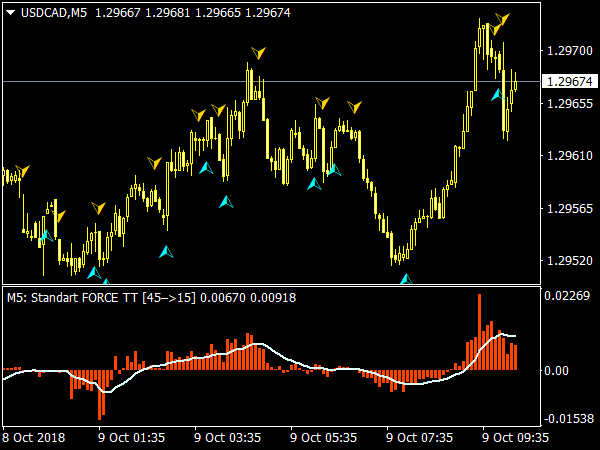Click the 9 Oct 07:35 time label
The image size is (600, 450).
(419, 437)
